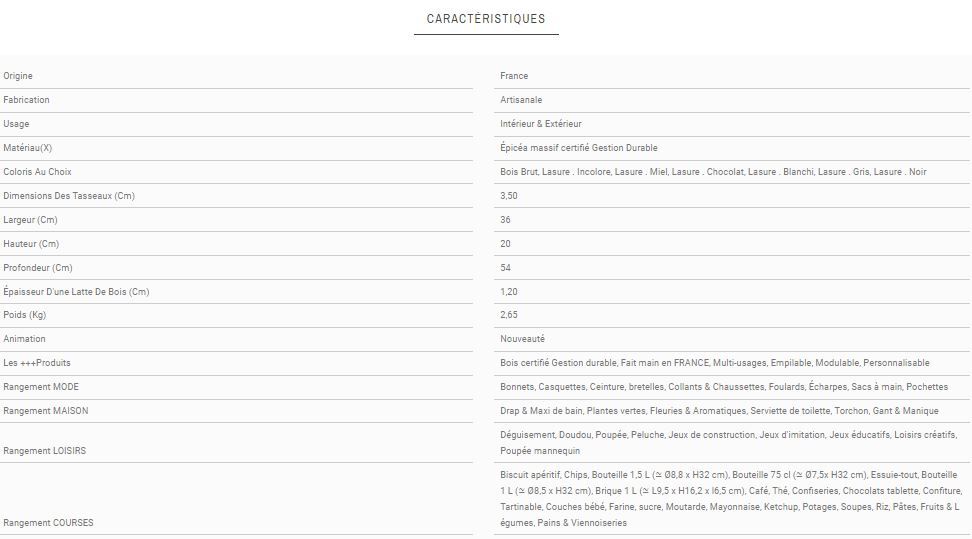Click the Rangement MODE row label
This screenshot has height=539, width=972.
tap(41, 387)
